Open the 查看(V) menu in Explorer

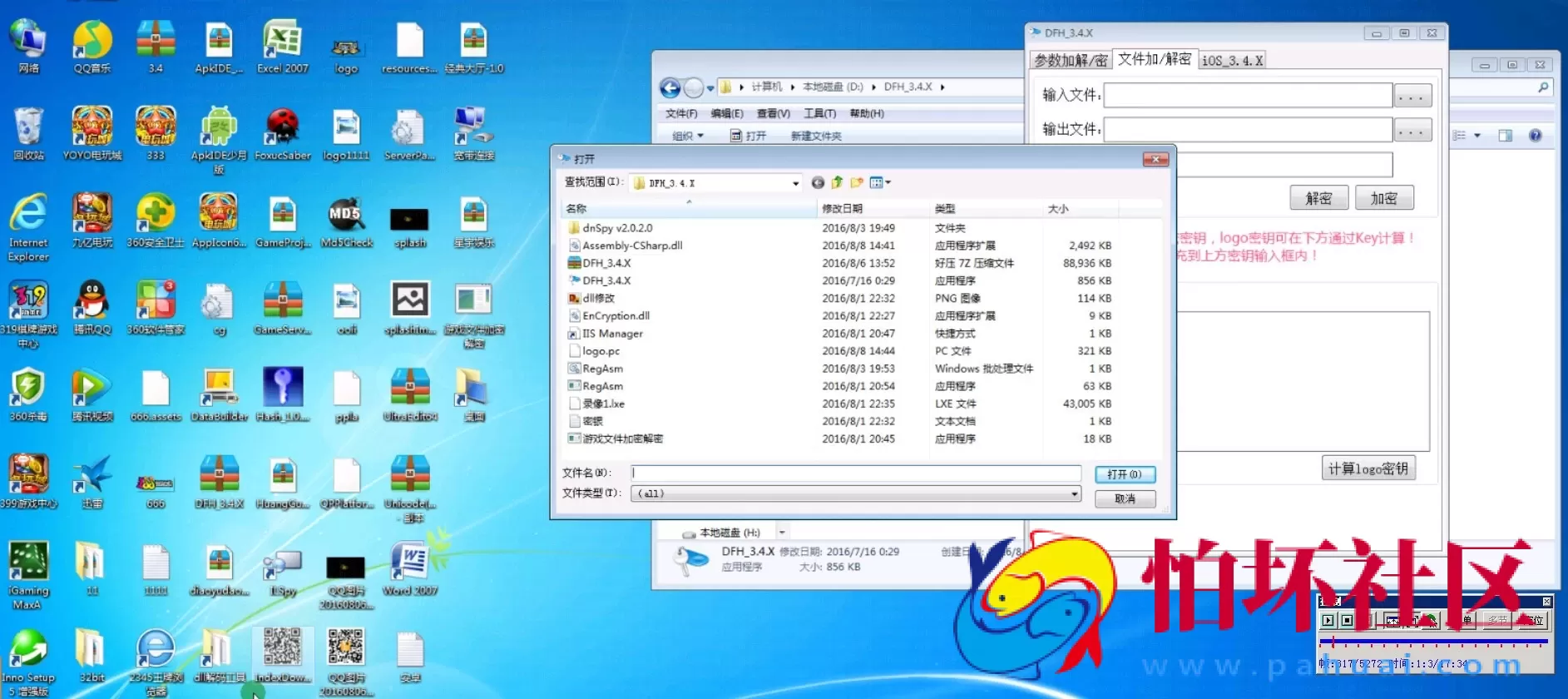[773, 113]
